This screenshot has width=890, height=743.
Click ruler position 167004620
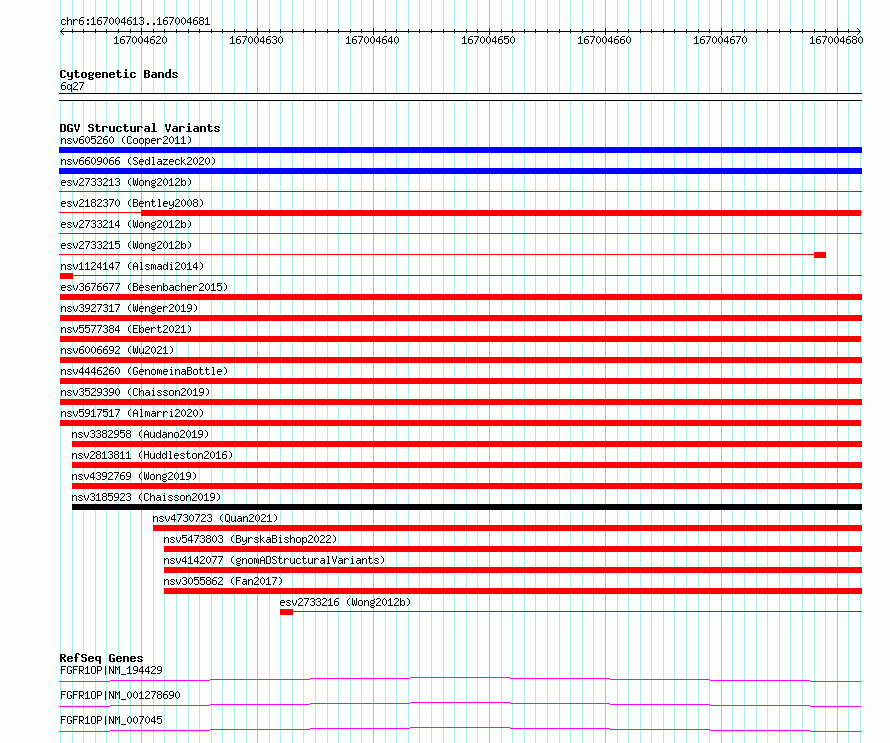pyautogui.click(x=140, y=40)
